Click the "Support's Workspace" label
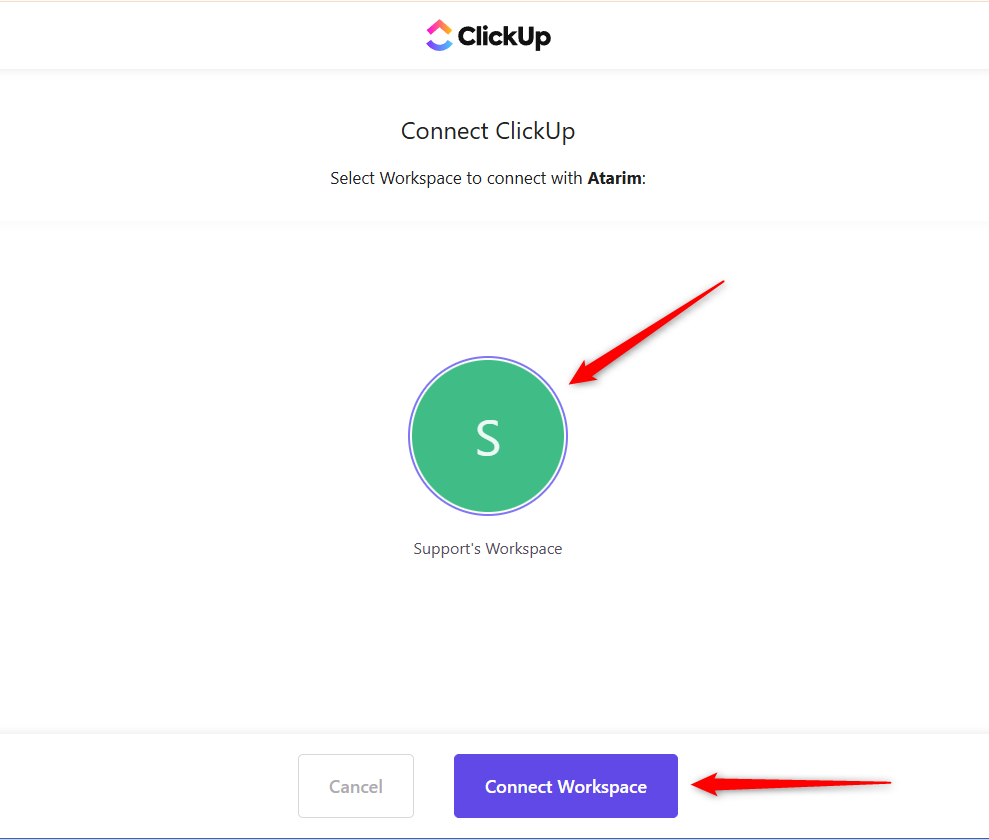The image size is (989, 839). 487,549
